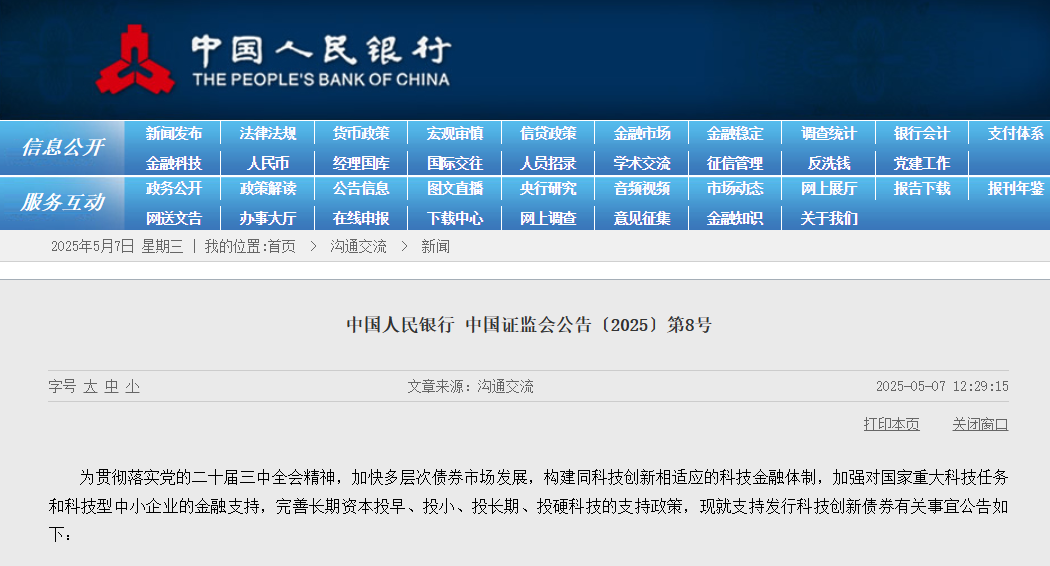
Task: Open 调查统计 navigation link
Action: pyautogui.click(x=828, y=133)
